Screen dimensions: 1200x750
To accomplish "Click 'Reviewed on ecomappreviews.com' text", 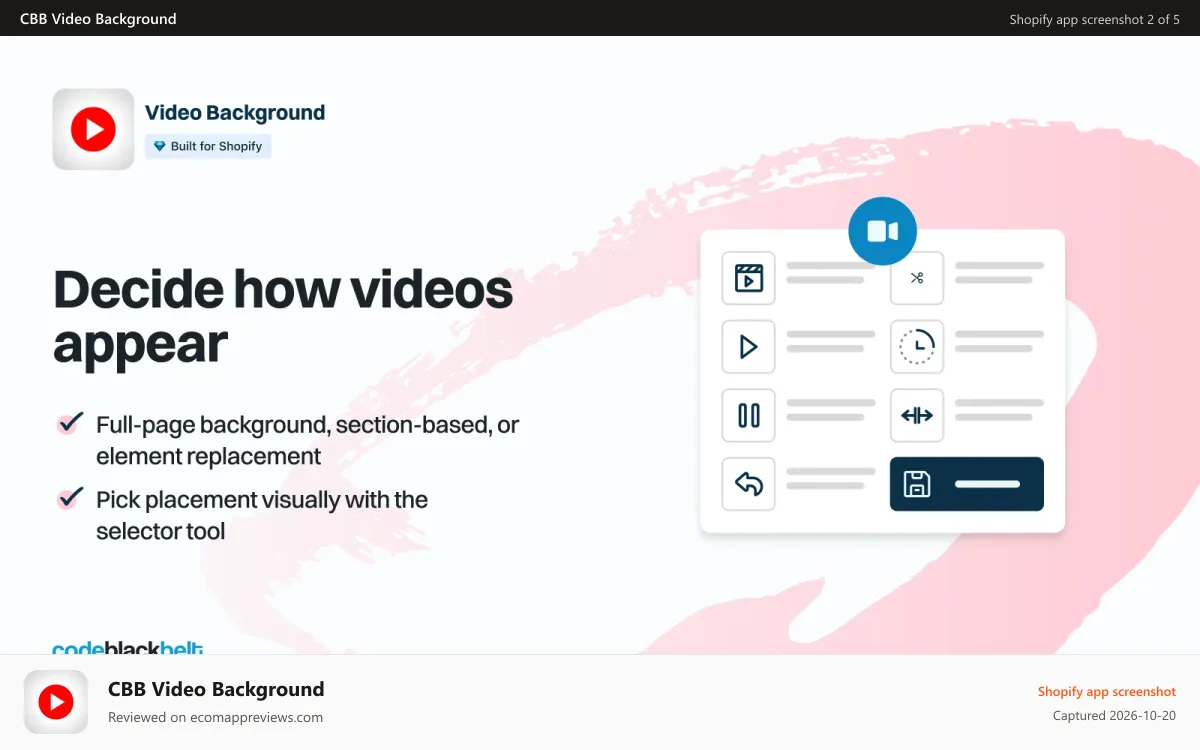I will point(215,717).
